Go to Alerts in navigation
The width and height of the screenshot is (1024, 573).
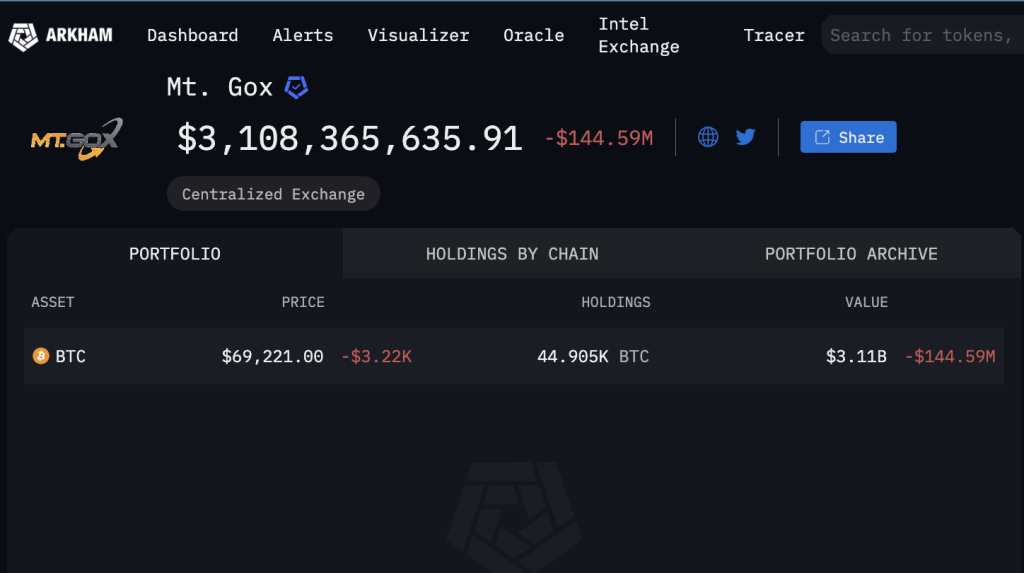point(303,35)
